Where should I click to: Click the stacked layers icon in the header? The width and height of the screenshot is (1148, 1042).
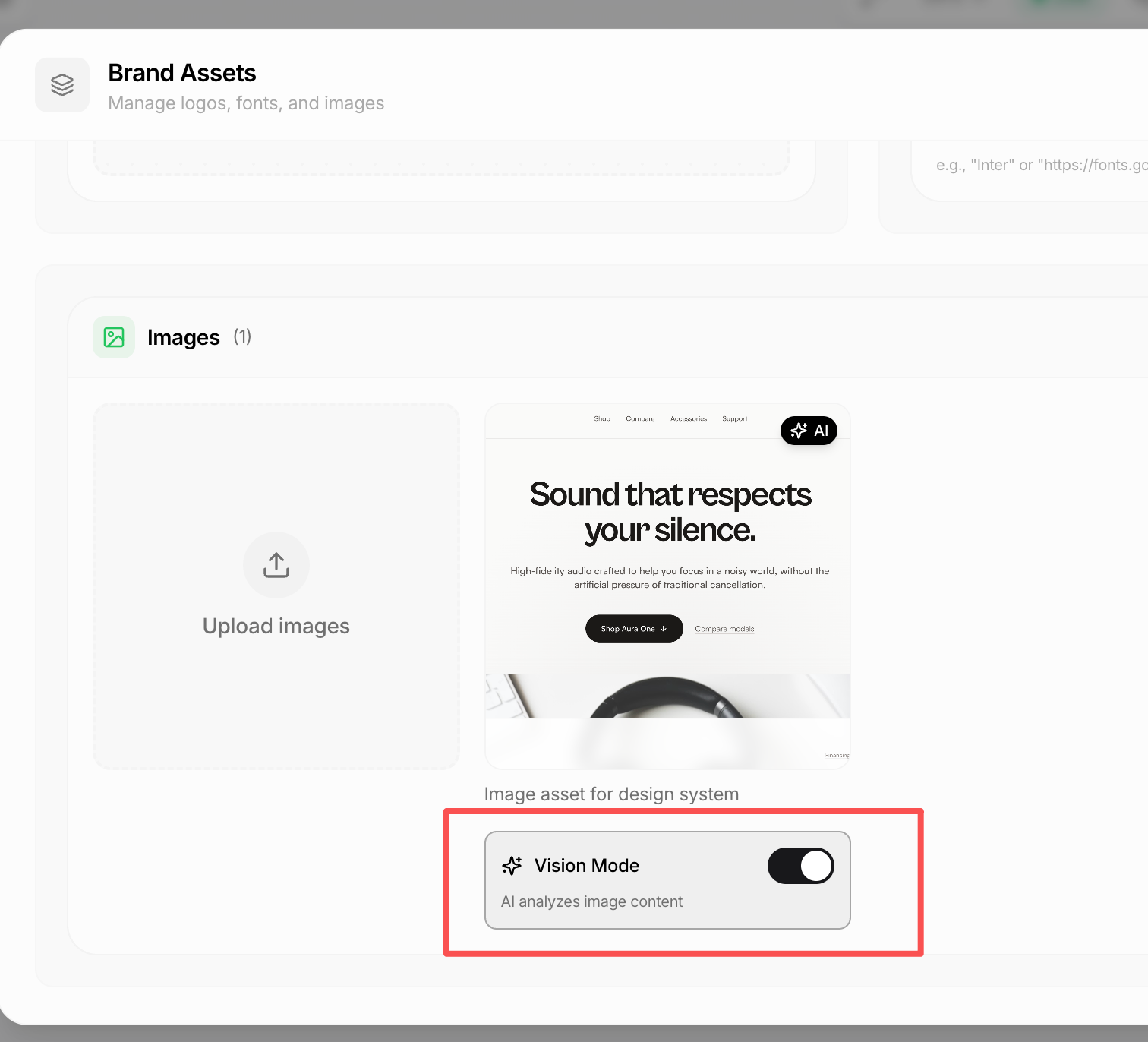pyautogui.click(x=62, y=84)
